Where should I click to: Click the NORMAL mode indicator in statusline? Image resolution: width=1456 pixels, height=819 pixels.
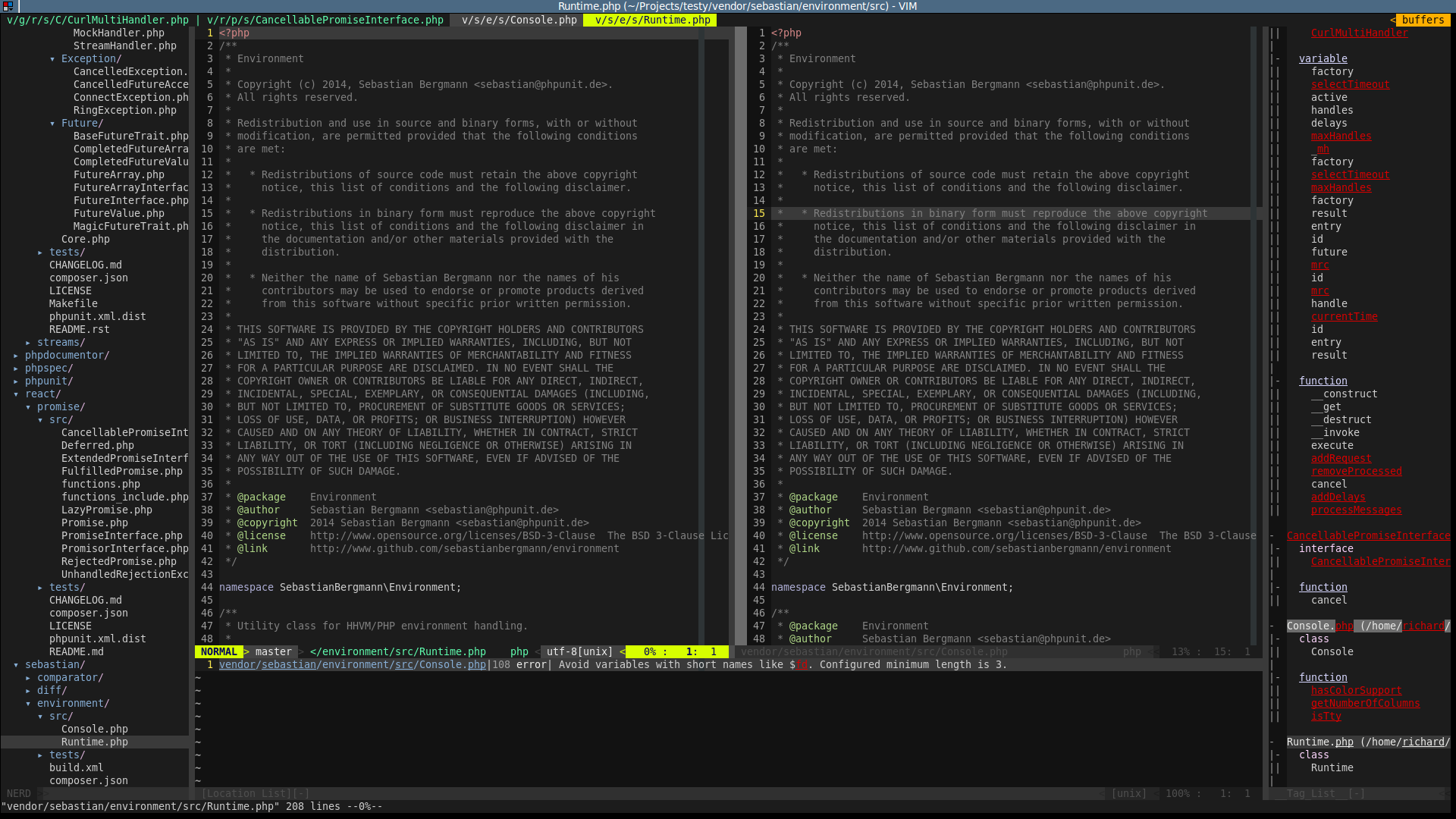[218, 651]
